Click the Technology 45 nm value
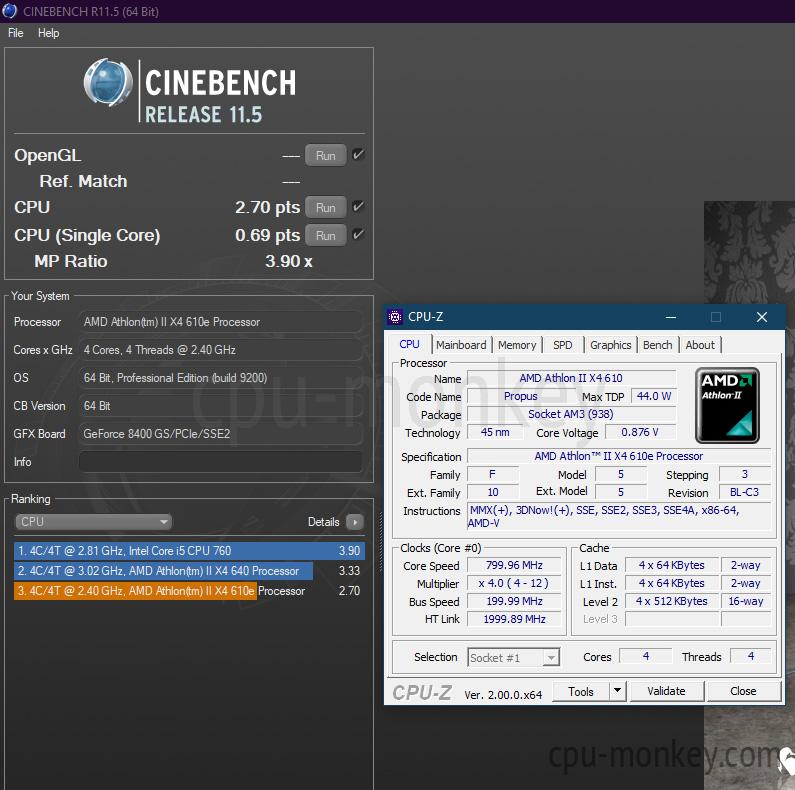Image resolution: width=795 pixels, height=790 pixels. [495, 432]
